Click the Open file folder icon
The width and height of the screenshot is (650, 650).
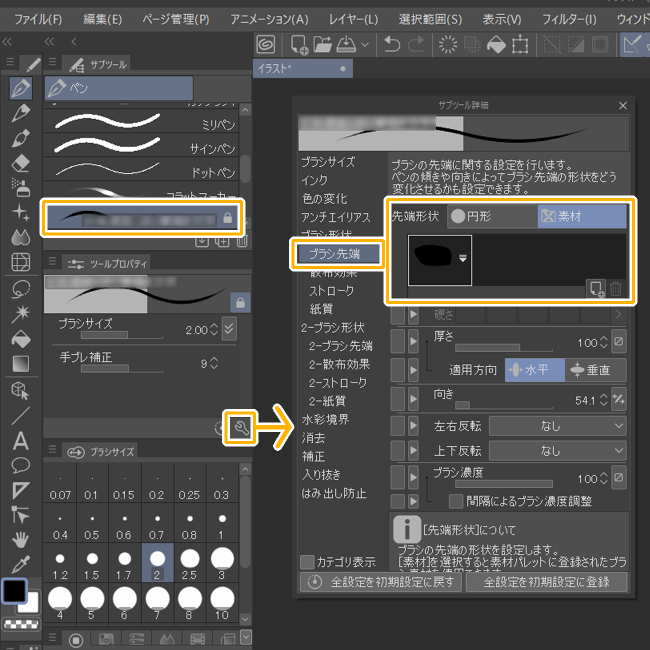point(322,44)
